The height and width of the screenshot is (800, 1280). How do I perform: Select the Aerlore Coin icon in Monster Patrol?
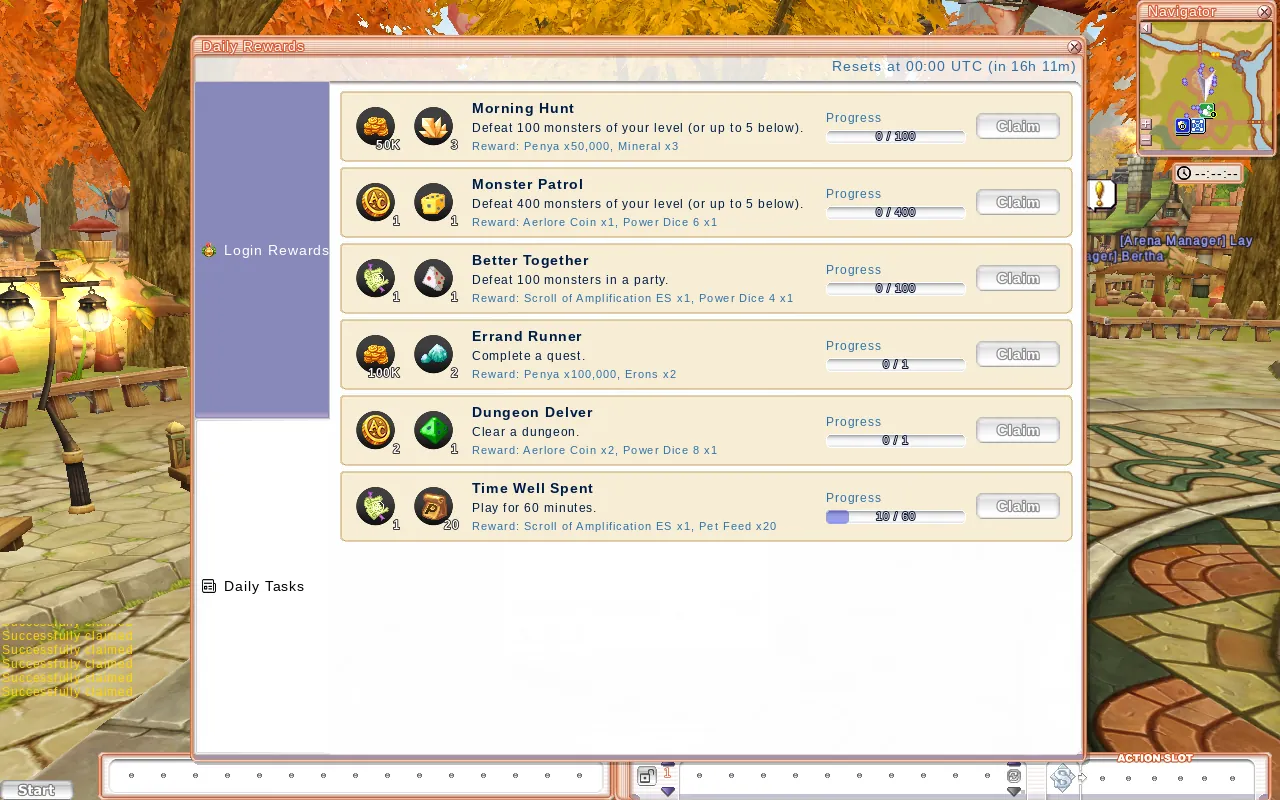tap(376, 203)
